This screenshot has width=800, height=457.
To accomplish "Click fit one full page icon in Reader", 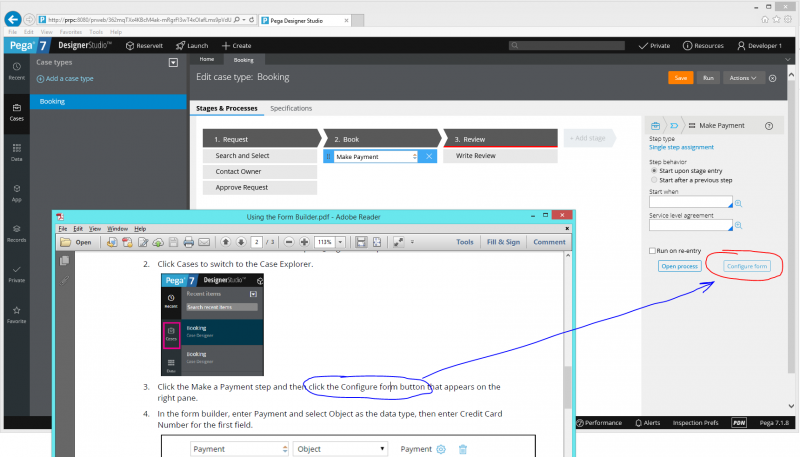I will [x=377, y=242].
